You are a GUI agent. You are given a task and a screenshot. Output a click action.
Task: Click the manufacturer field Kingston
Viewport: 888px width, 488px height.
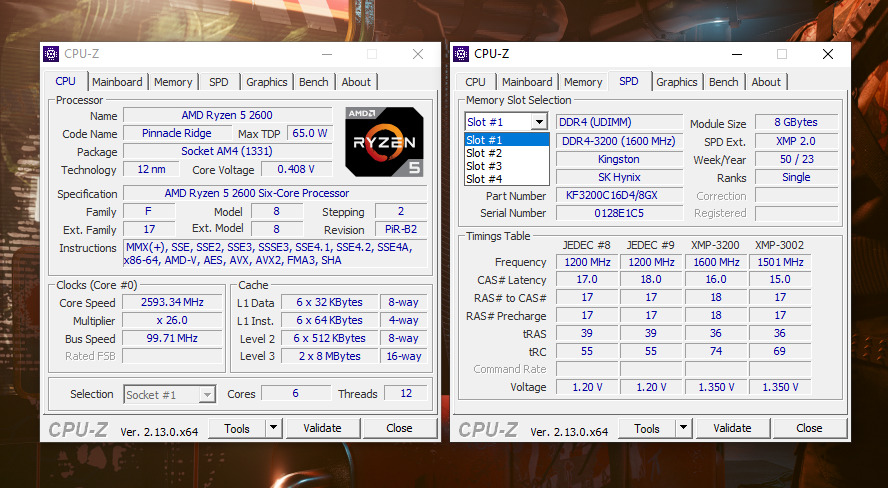pyautogui.click(x=619, y=159)
